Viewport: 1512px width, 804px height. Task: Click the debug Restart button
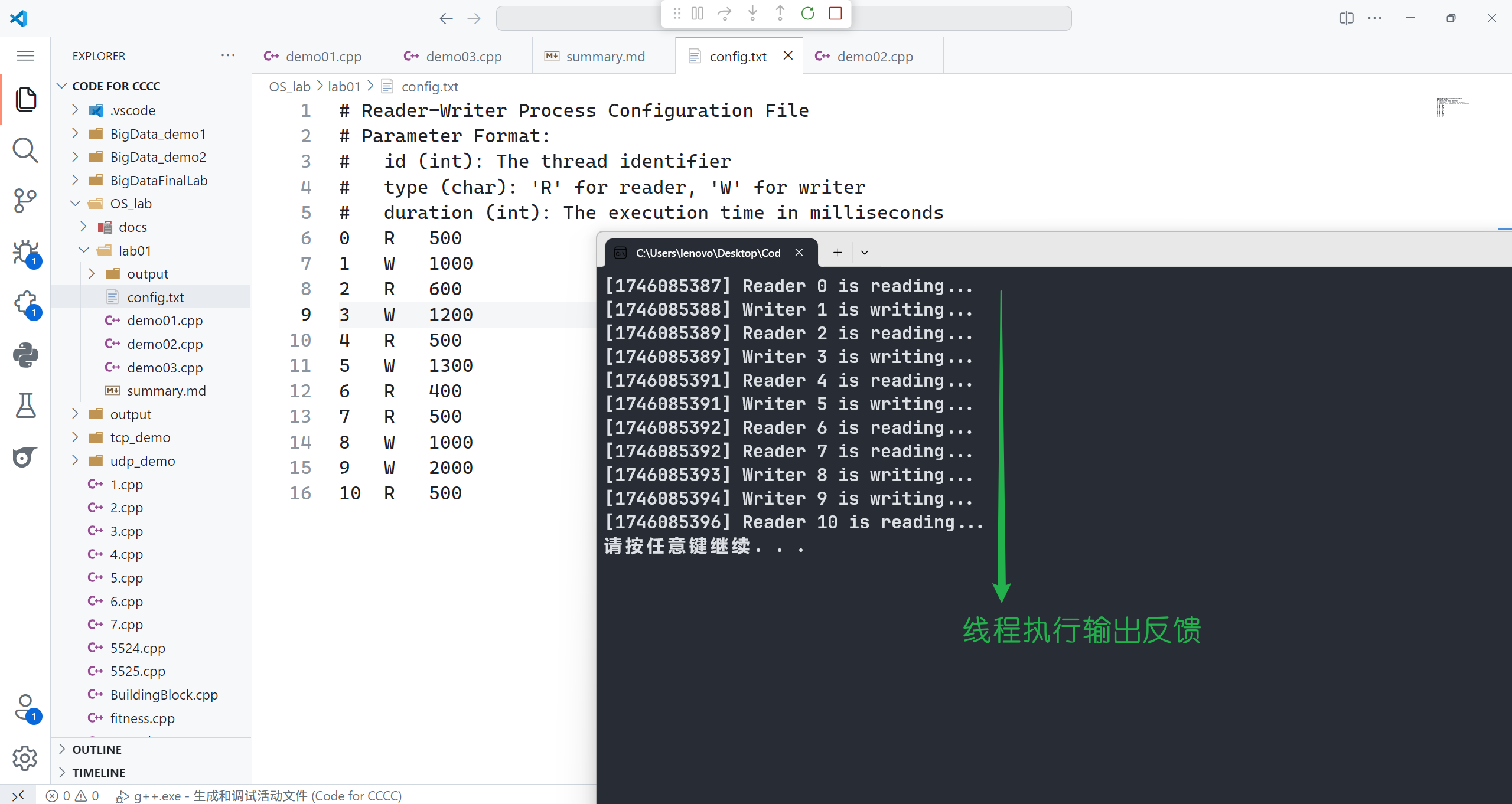click(807, 14)
